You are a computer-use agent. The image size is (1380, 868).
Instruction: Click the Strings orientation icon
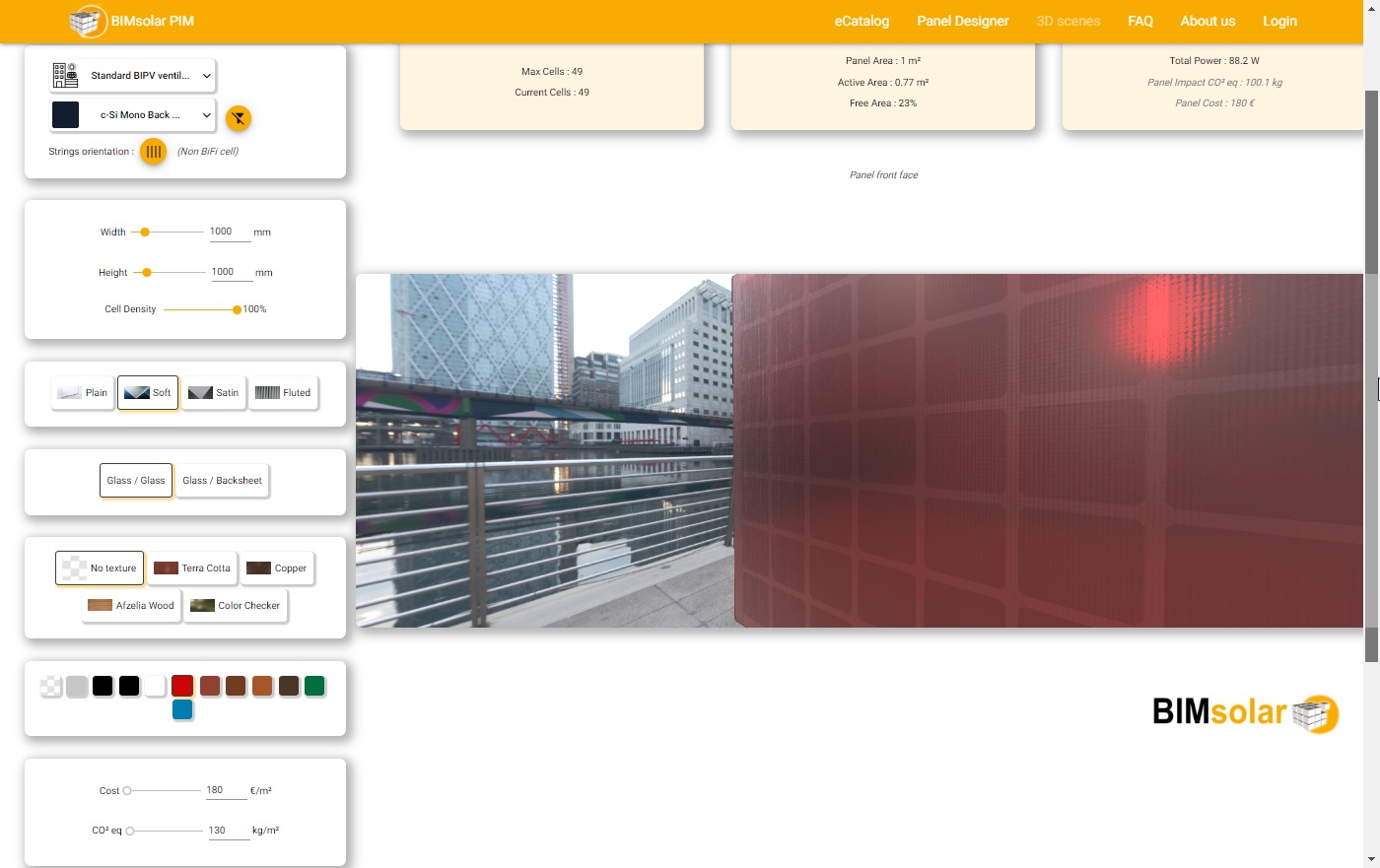pos(153,152)
